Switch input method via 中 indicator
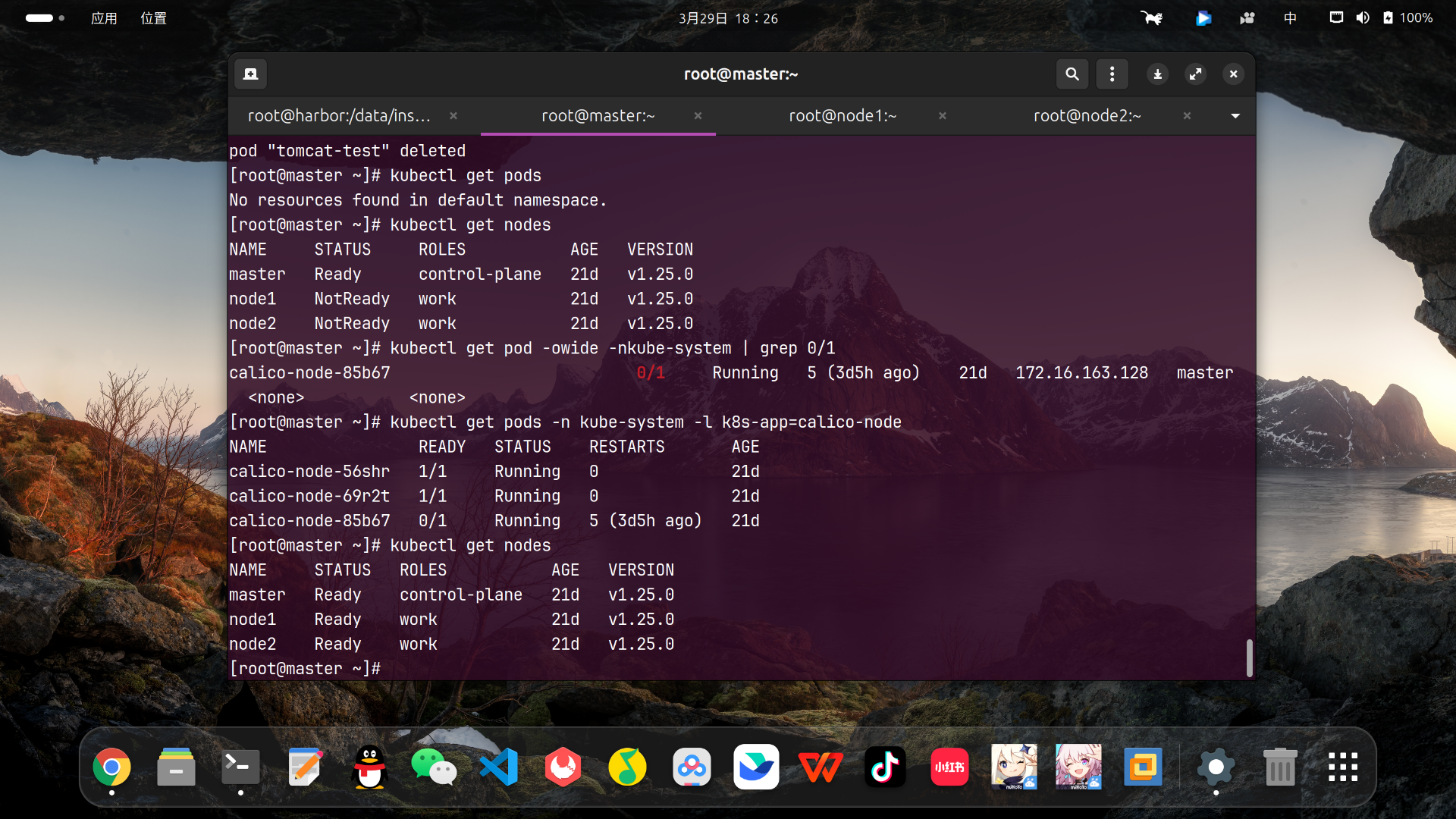 1290,18
